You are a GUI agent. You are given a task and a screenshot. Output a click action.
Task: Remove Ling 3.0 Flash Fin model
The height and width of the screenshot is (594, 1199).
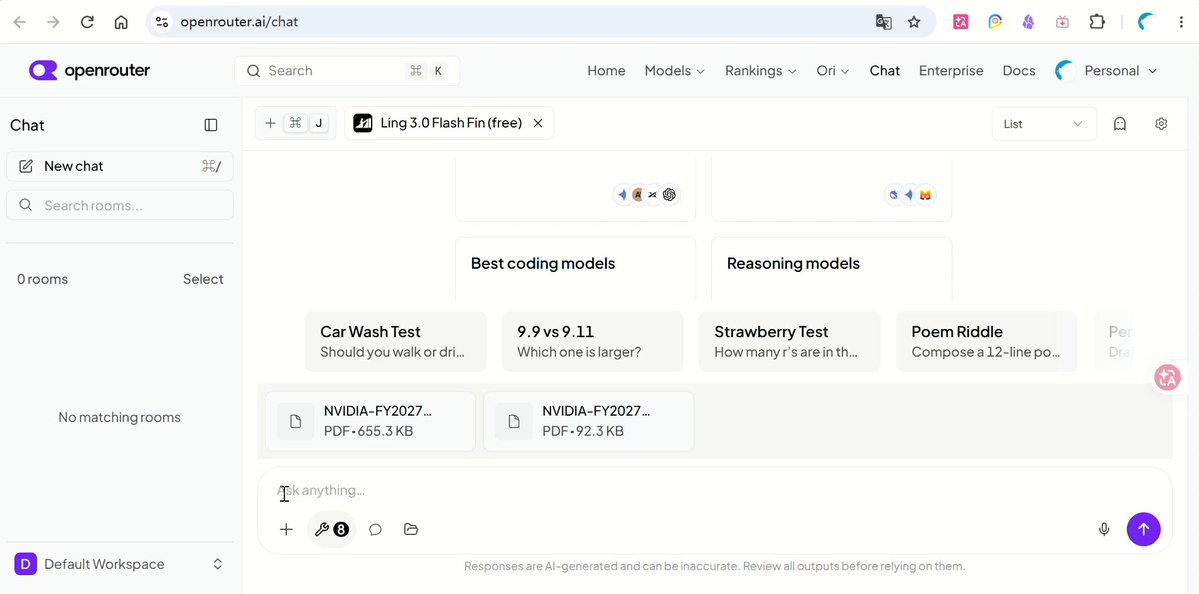[x=538, y=123]
